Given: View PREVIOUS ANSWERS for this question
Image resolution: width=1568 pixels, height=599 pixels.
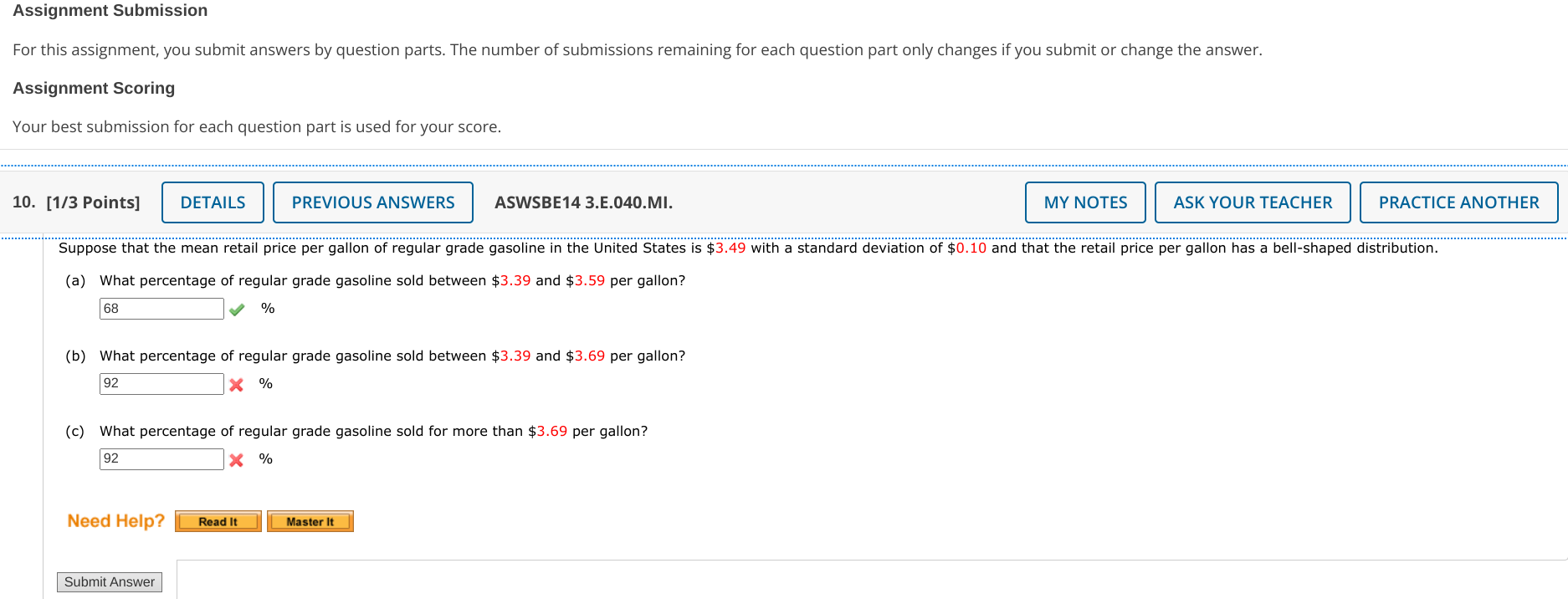Looking at the screenshot, I should coord(372,202).
